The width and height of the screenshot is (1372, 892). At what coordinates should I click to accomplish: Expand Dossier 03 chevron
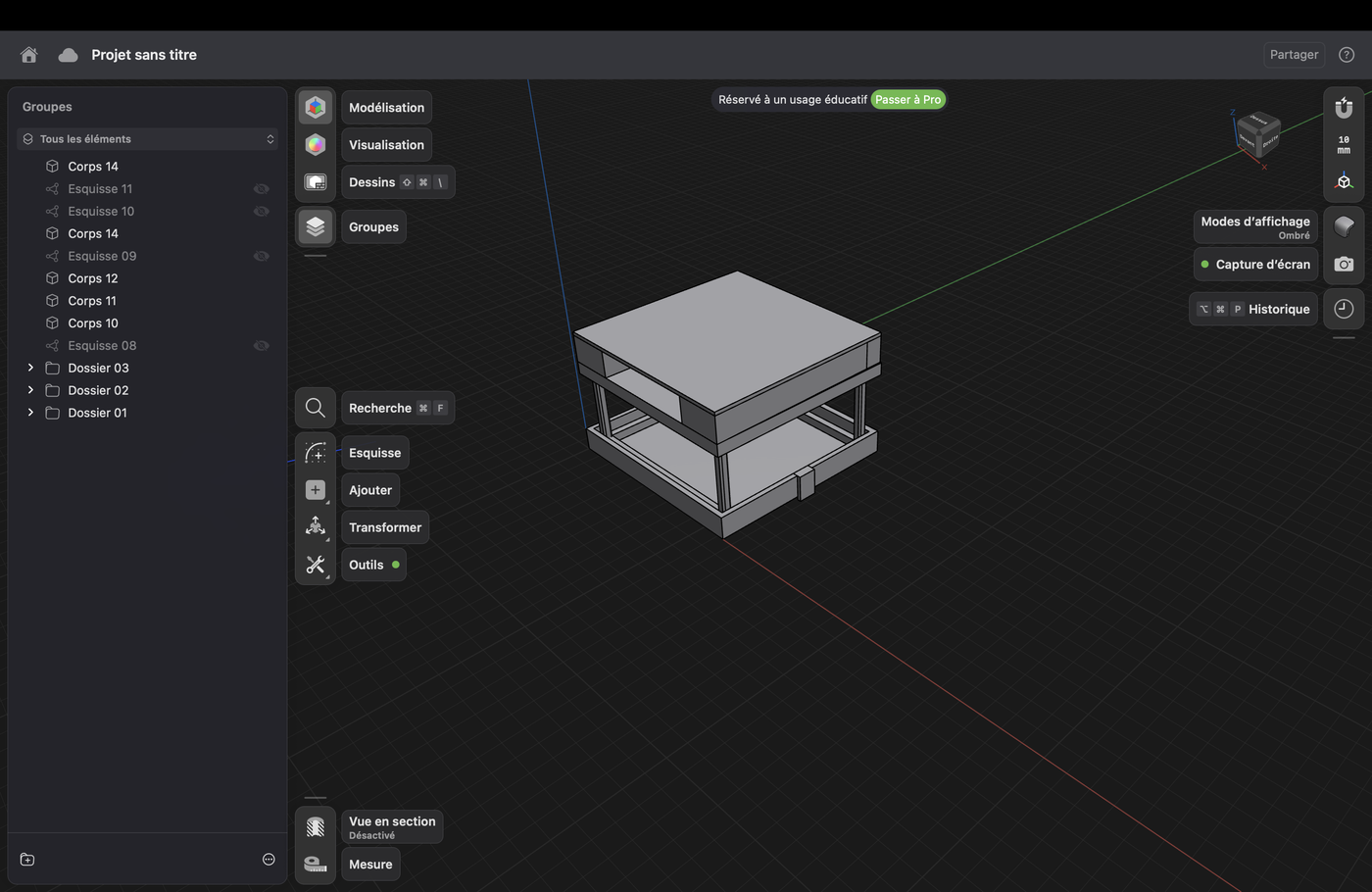coord(30,368)
